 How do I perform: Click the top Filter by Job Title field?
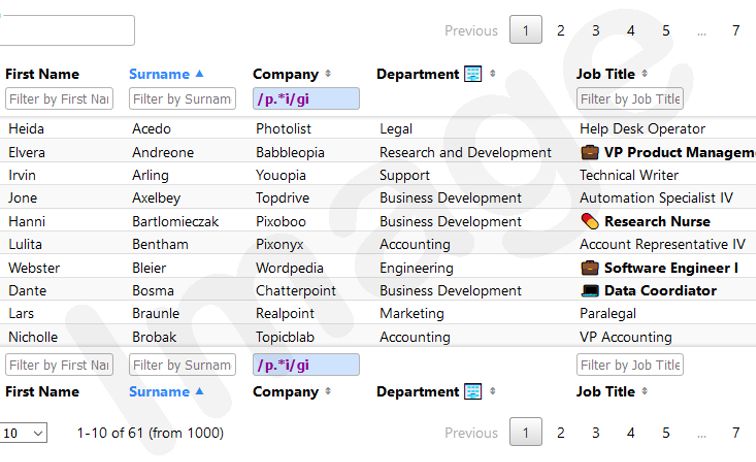coord(630,99)
